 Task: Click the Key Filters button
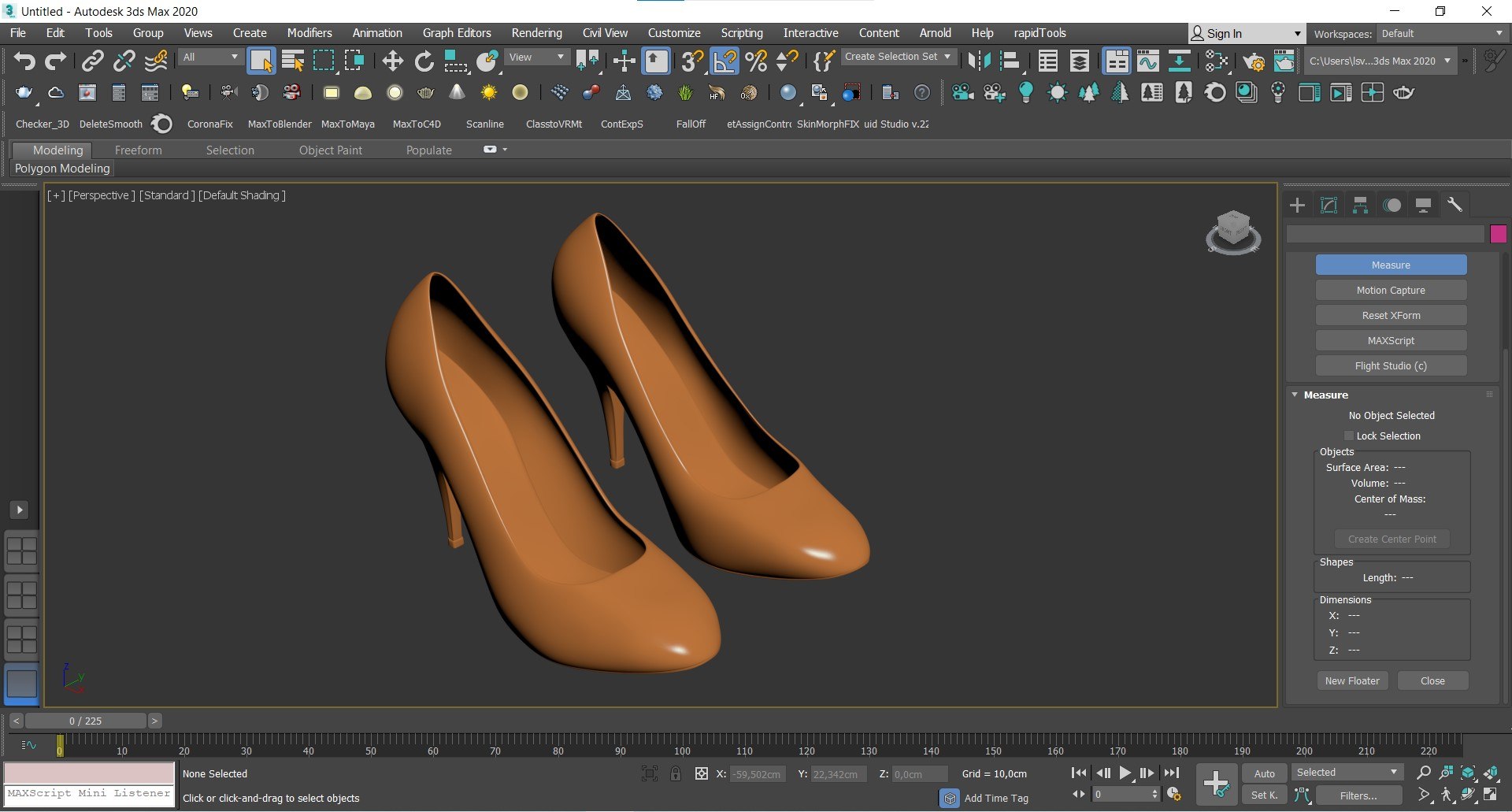(1358, 795)
